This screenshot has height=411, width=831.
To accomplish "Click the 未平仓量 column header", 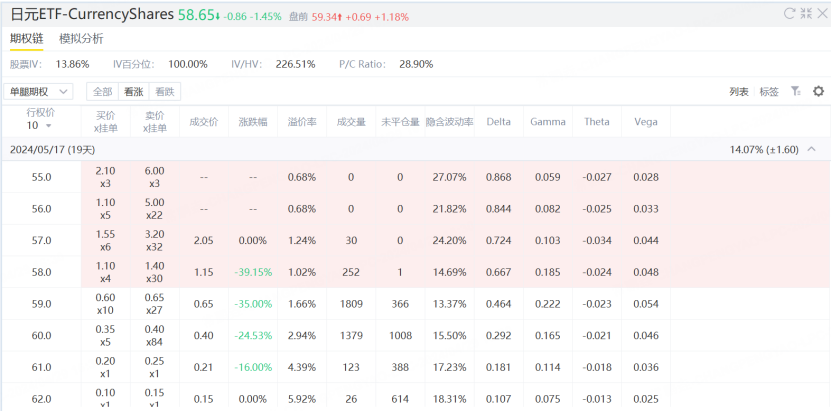I will coord(400,122).
